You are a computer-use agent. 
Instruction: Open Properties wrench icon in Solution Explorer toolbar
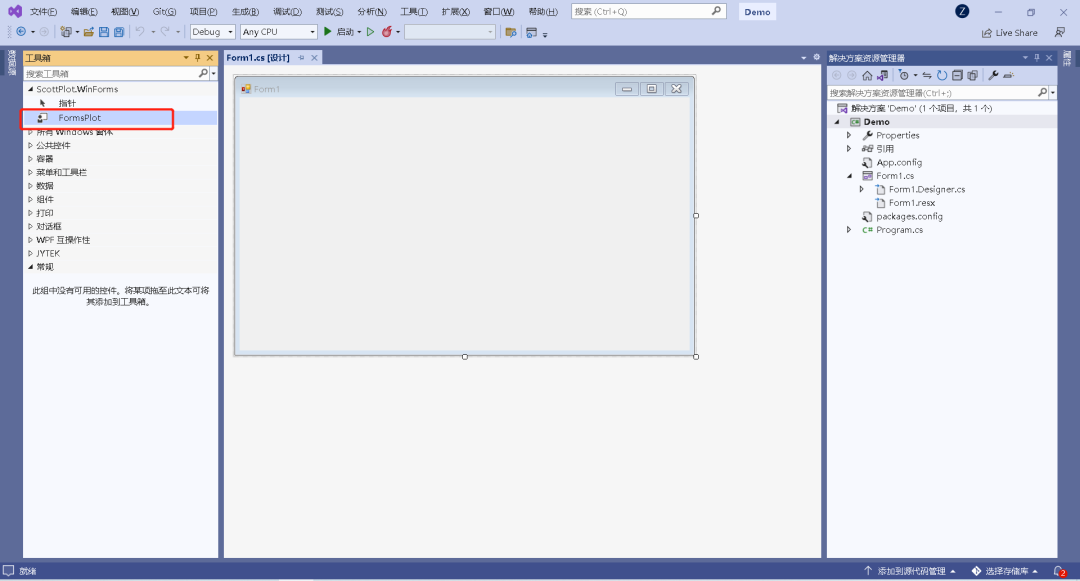[x=993, y=75]
